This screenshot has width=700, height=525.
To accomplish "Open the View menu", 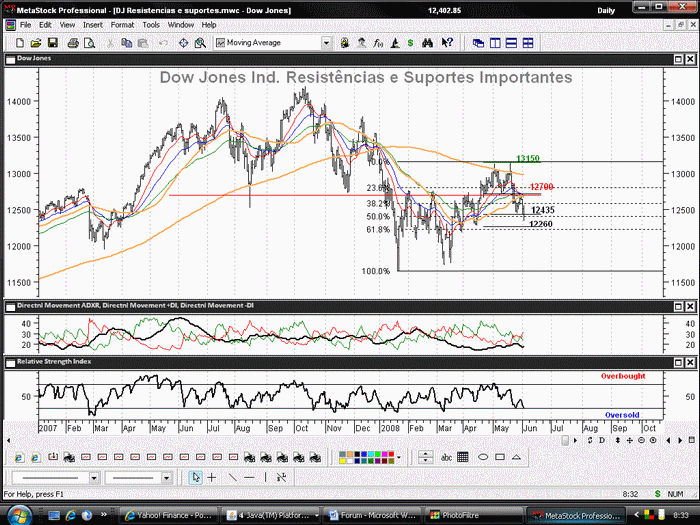I will coord(67,25).
